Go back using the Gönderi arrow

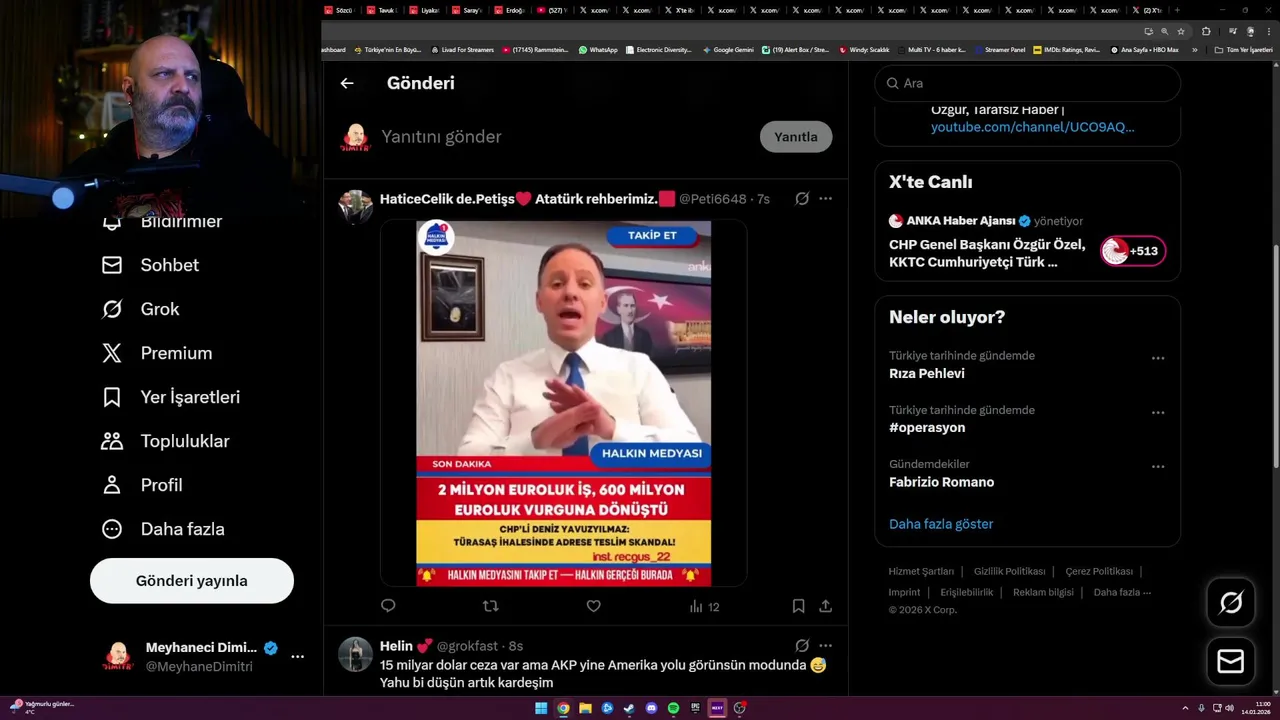pos(347,83)
